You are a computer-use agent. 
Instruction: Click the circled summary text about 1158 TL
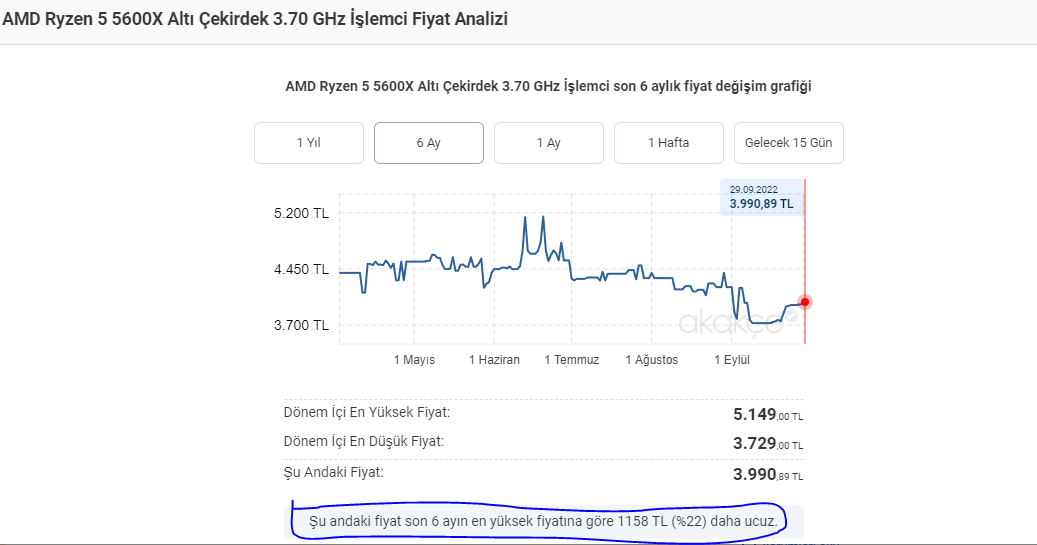tap(542, 521)
